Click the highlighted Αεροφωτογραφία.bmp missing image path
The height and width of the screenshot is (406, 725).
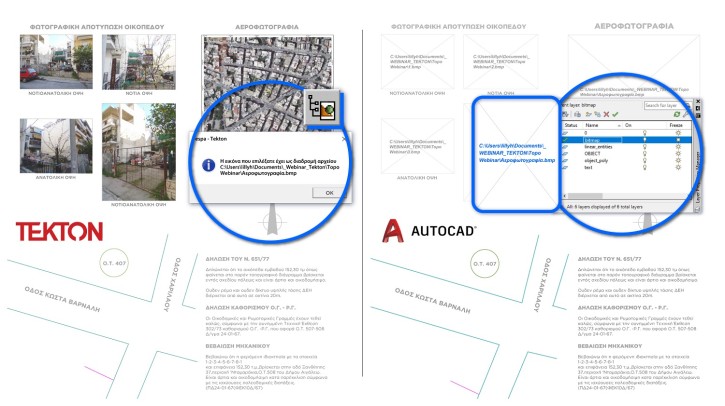click(x=516, y=153)
